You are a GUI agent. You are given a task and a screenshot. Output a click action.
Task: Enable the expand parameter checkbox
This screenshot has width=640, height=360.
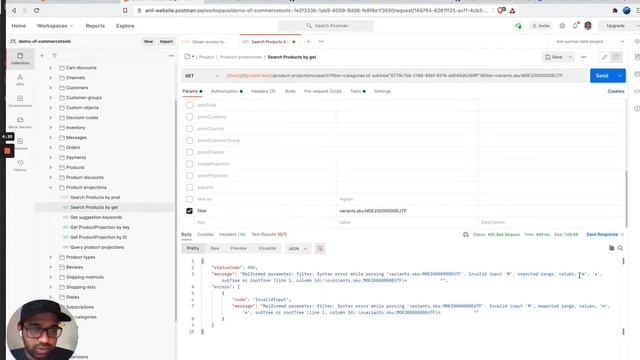point(189,187)
